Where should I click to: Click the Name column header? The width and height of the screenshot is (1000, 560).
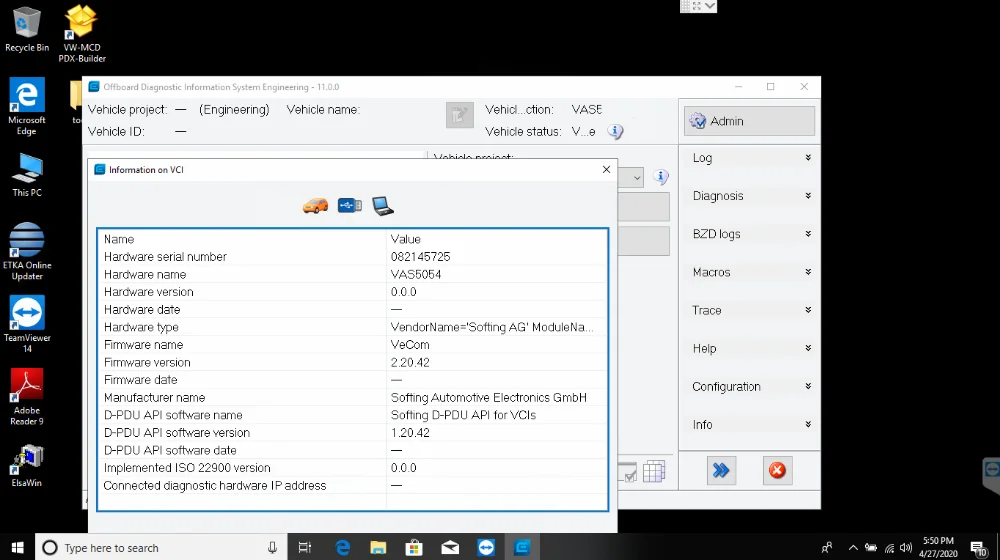click(x=119, y=239)
